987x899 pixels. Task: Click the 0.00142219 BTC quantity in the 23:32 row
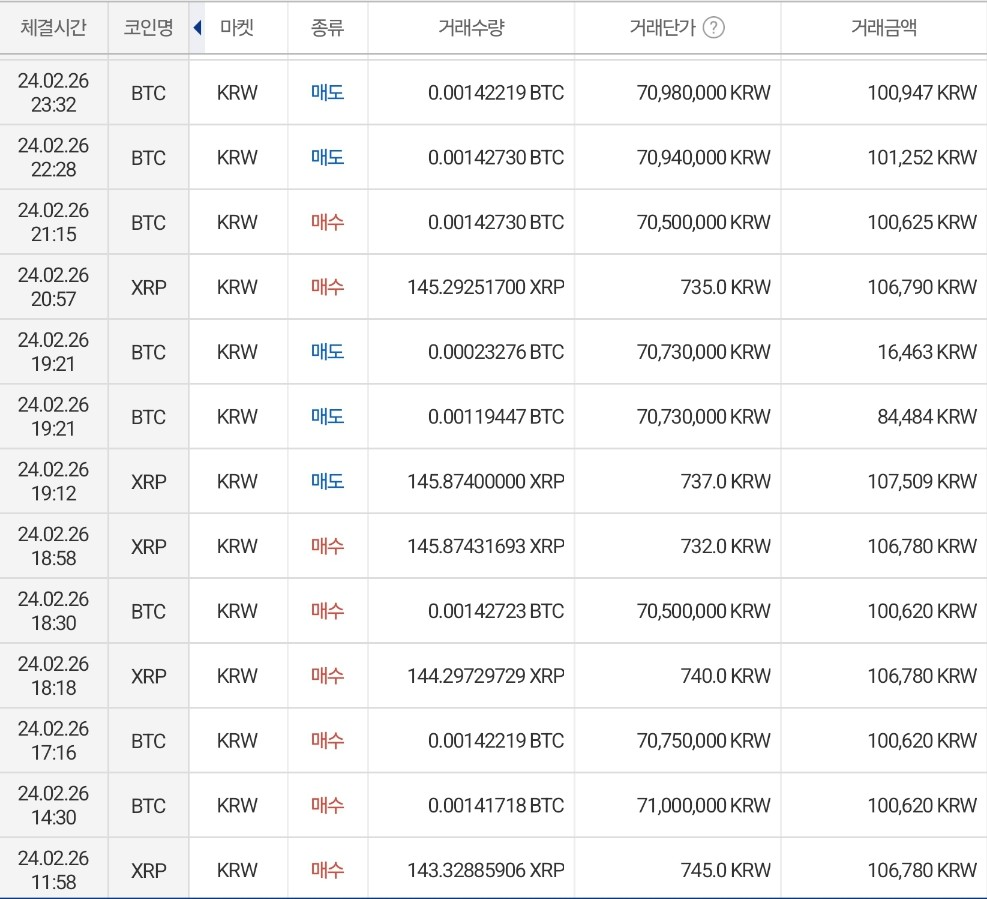click(x=496, y=93)
